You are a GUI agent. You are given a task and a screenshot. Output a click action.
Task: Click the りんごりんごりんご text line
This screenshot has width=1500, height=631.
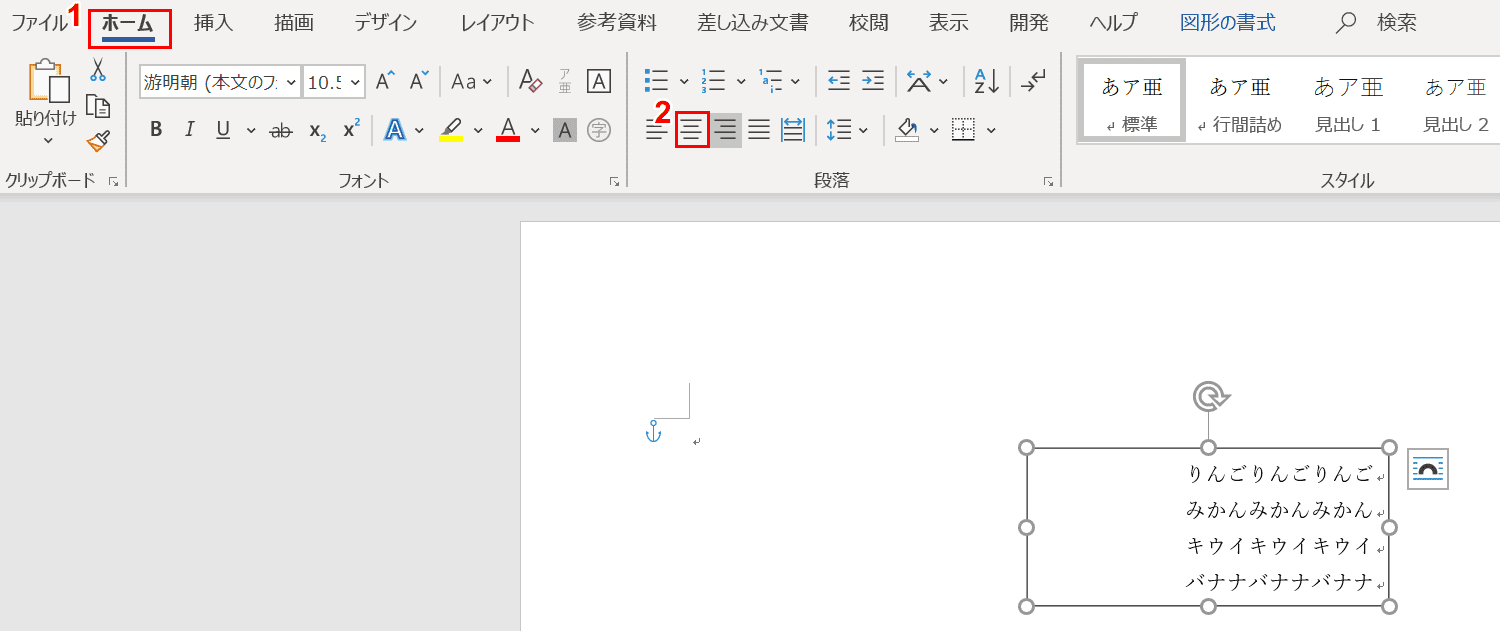coord(1280,473)
